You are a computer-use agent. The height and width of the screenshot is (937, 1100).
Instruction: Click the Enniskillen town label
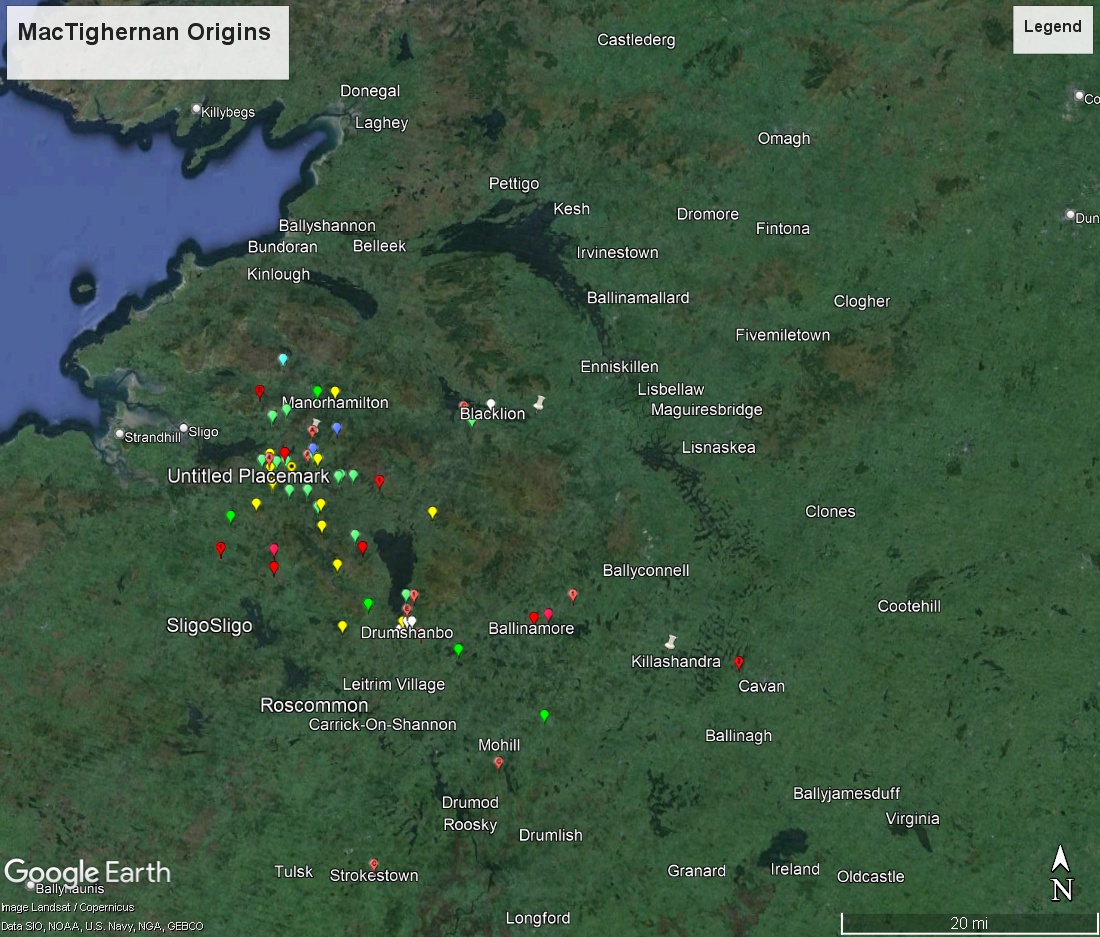tap(621, 367)
